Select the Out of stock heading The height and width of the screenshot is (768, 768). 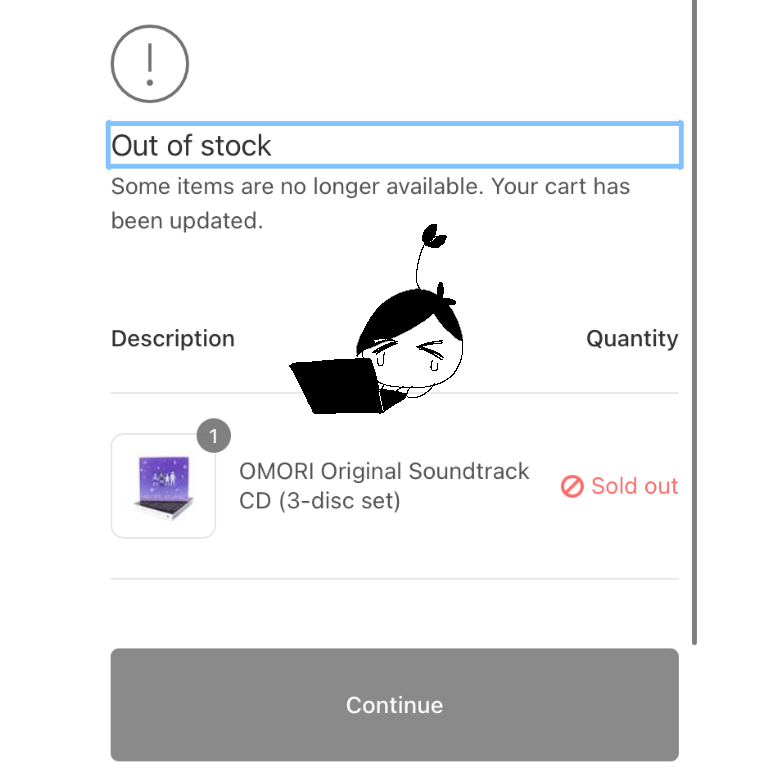click(x=394, y=146)
